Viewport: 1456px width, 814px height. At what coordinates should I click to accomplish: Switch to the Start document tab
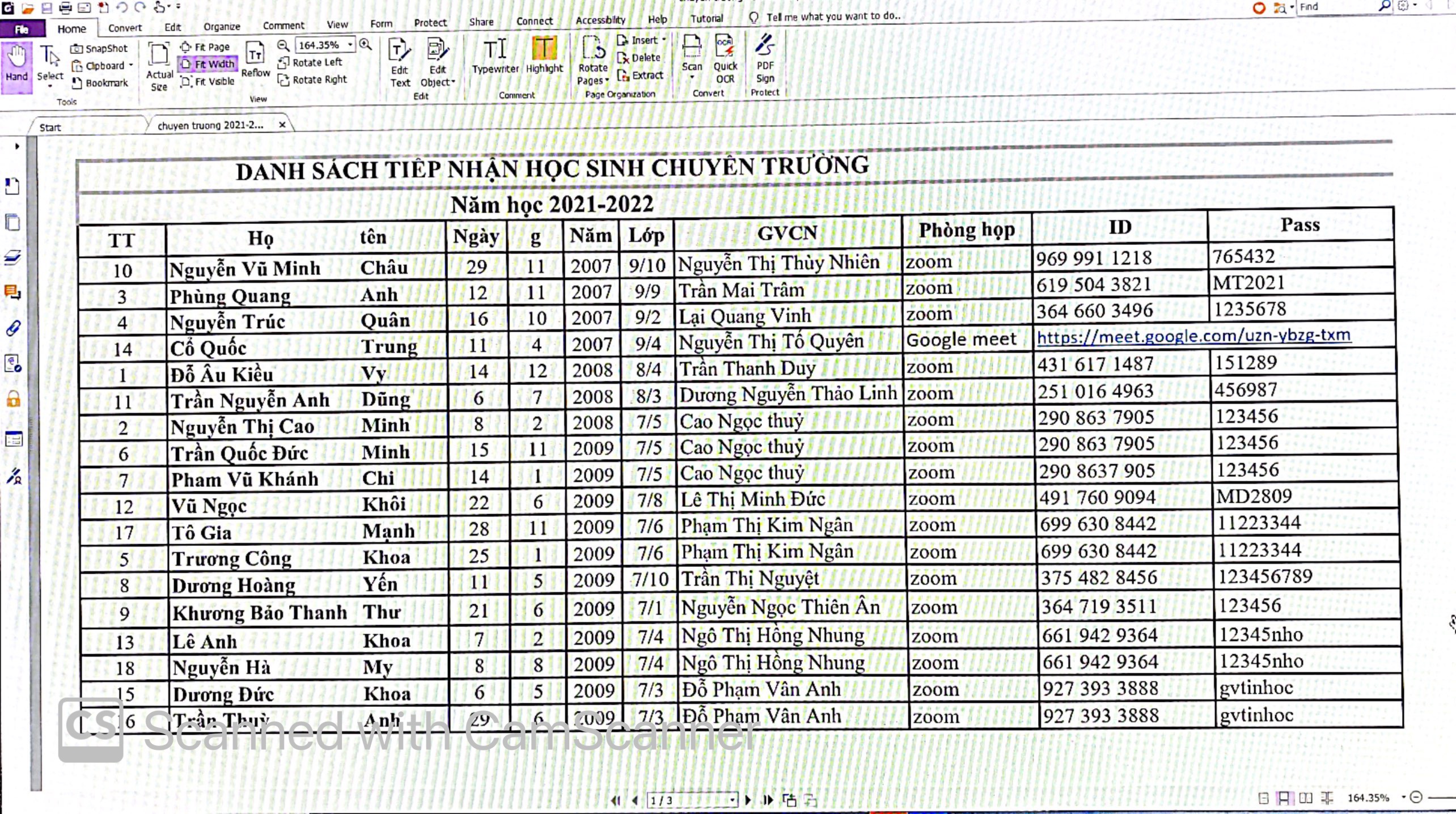click(x=50, y=128)
